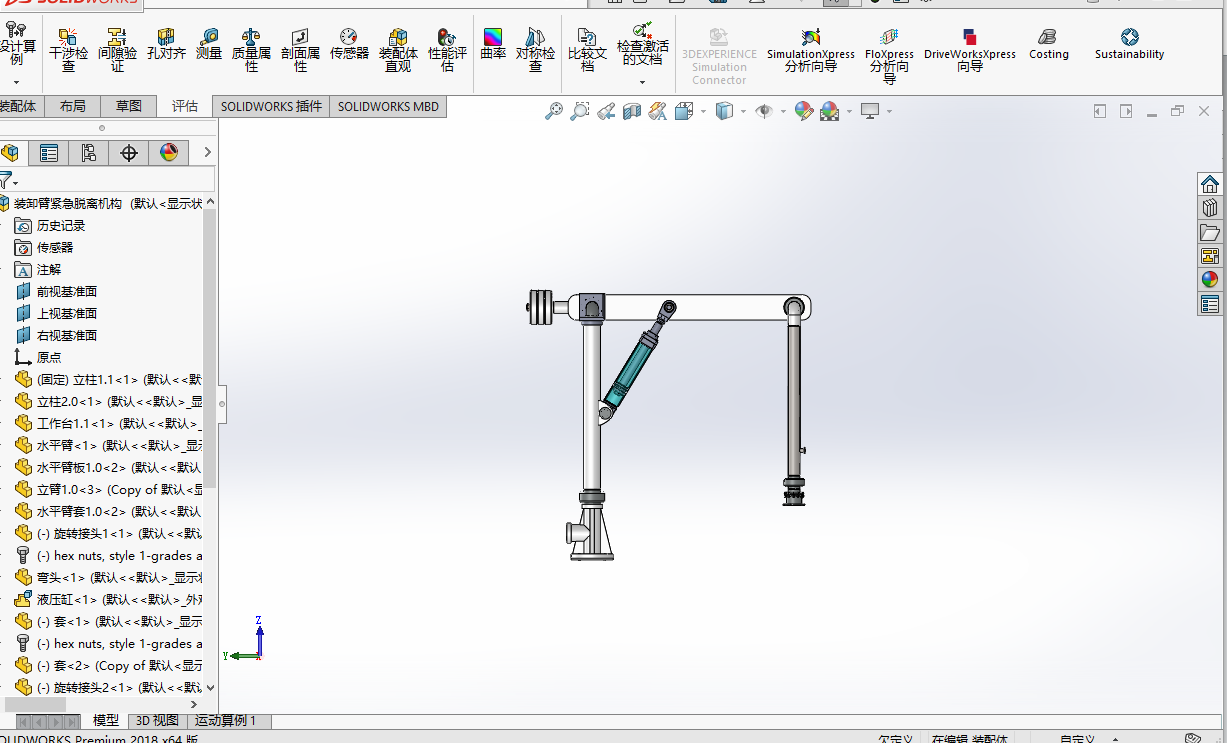Open the Costing tool

click(1048, 45)
